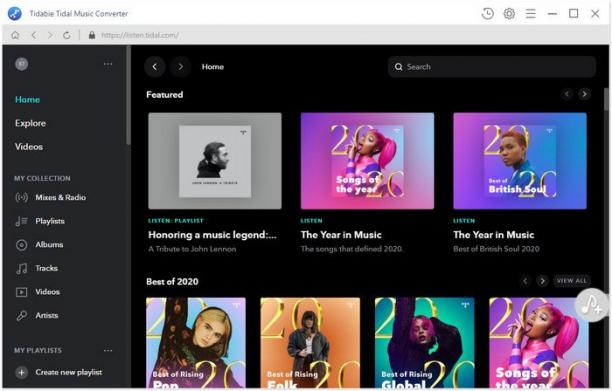
Task: Show previous Best of 2020 items arrow
Action: 525,281
